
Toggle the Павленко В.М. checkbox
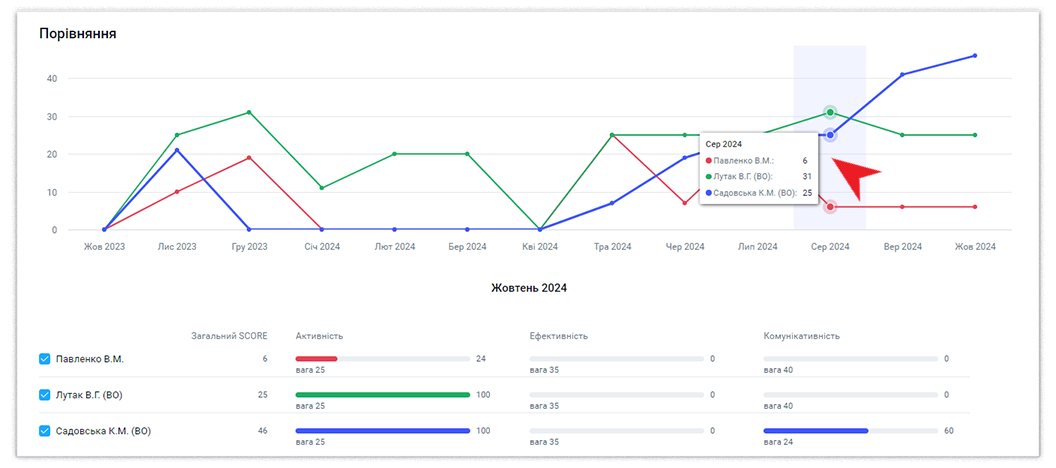(44, 358)
